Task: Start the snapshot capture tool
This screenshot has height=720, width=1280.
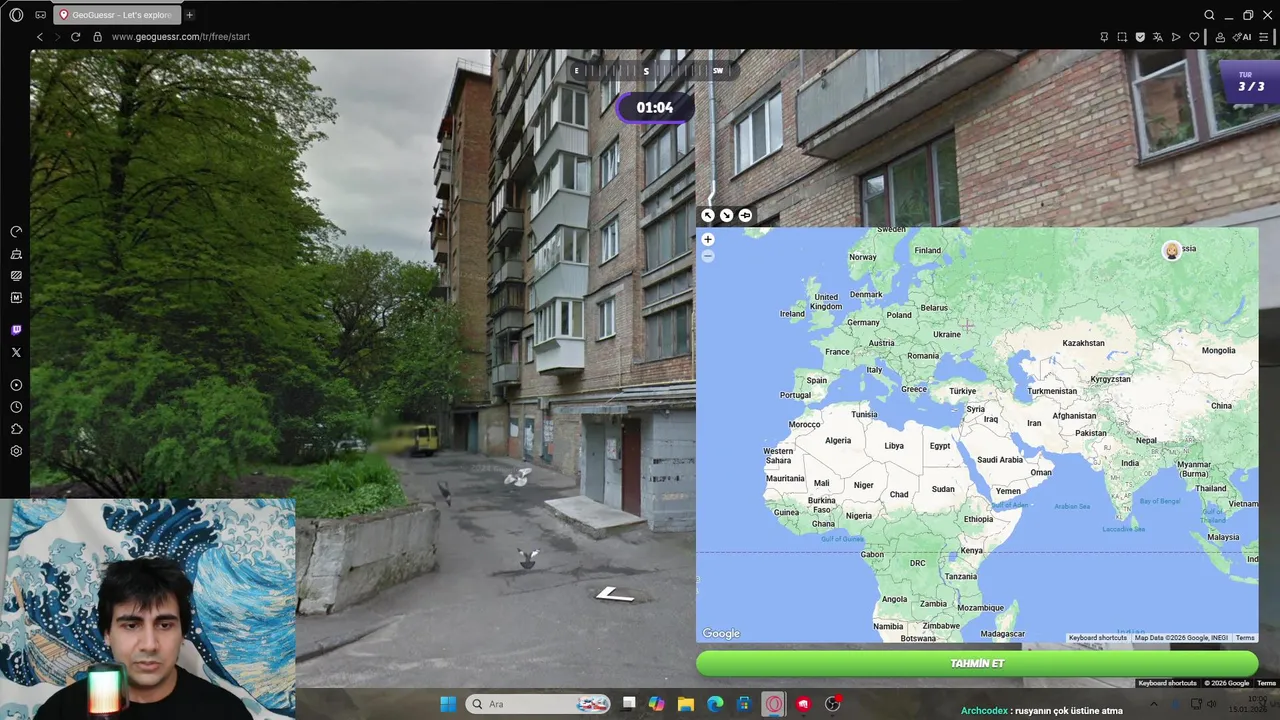Action: tap(1122, 37)
